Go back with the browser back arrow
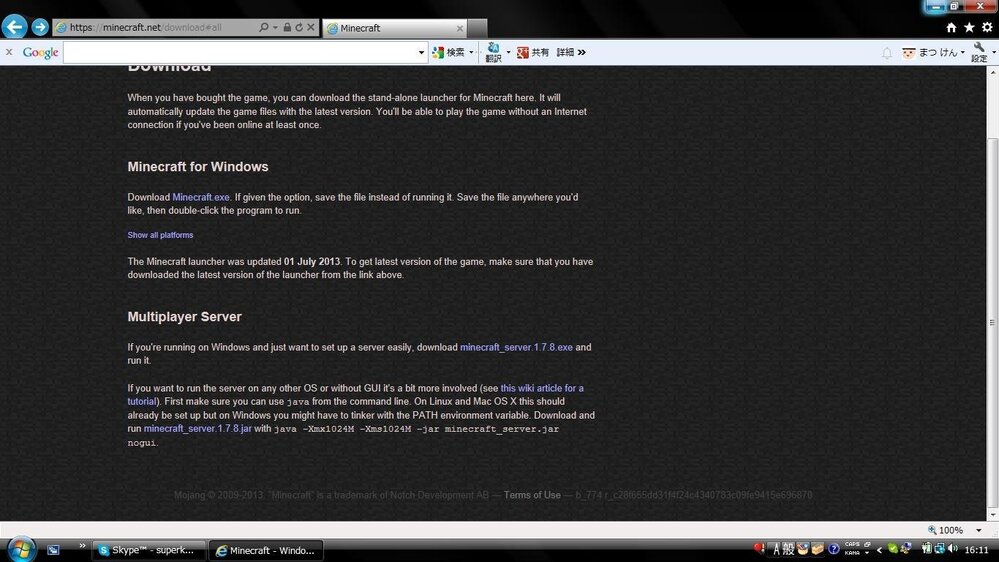This screenshot has height=562, width=999. pyautogui.click(x=14, y=27)
